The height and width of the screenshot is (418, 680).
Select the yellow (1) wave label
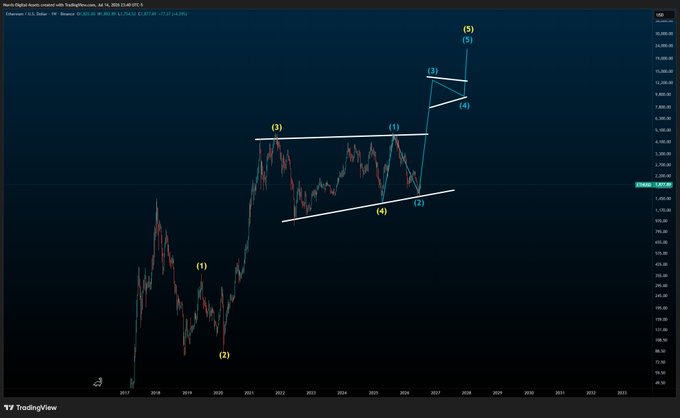coord(202,266)
